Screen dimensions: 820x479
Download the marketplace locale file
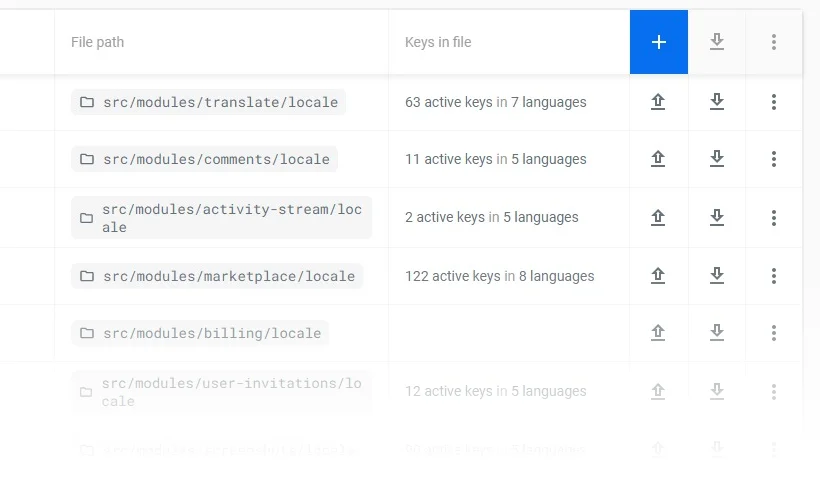point(716,276)
